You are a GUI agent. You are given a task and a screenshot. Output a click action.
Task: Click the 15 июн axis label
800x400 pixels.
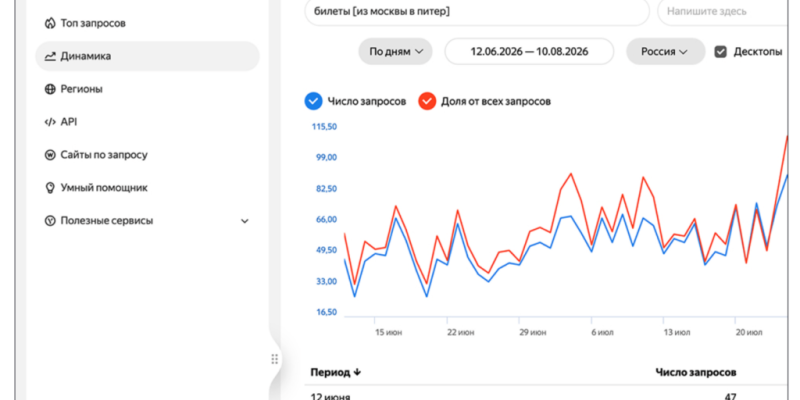389,333
